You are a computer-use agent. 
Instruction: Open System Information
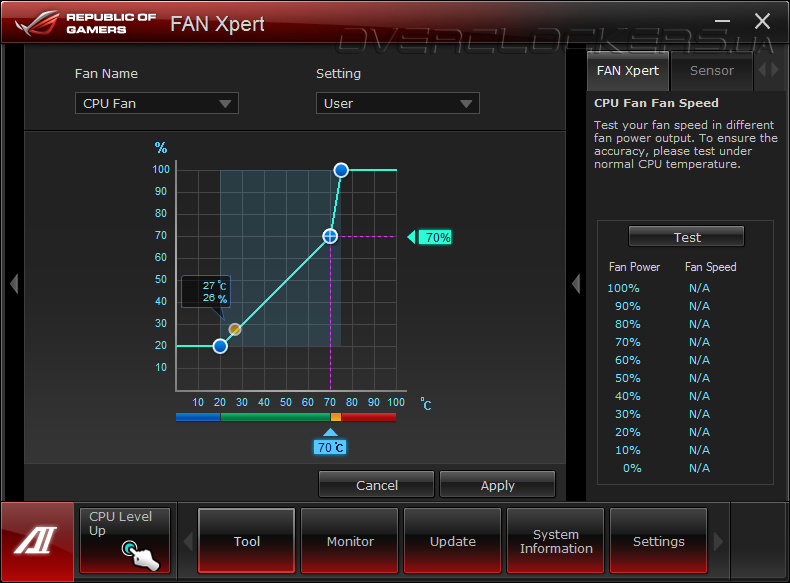[x=556, y=541]
